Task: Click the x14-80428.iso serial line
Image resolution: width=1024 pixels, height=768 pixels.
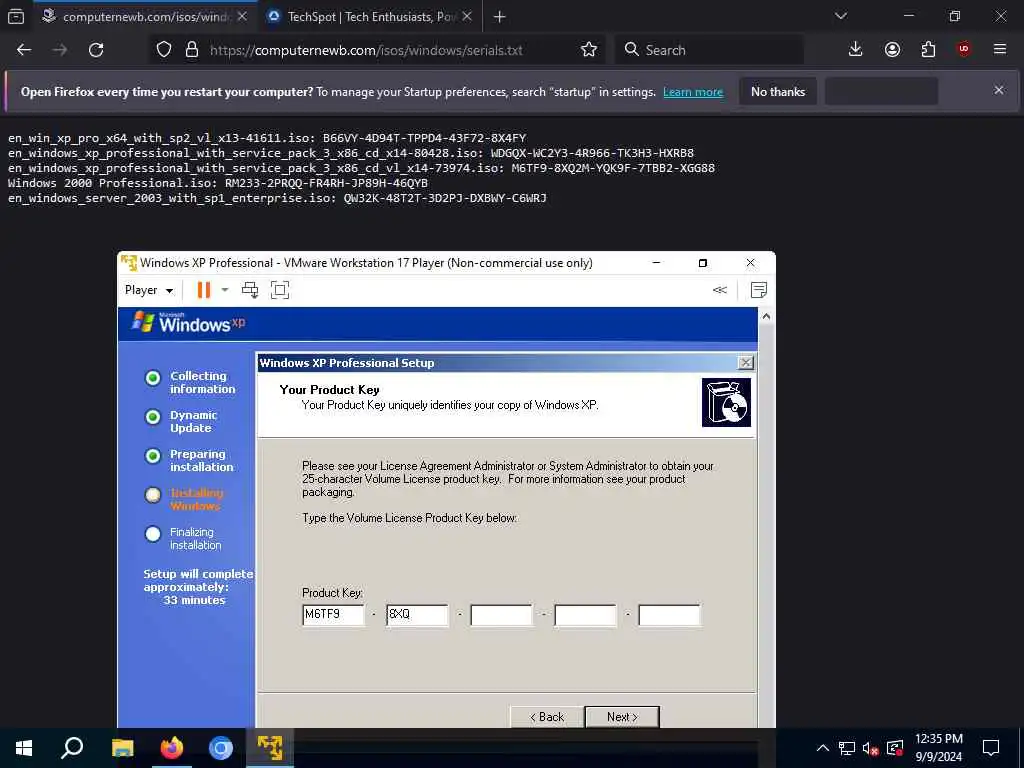Action: pyautogui.click(x=351, y=153)
